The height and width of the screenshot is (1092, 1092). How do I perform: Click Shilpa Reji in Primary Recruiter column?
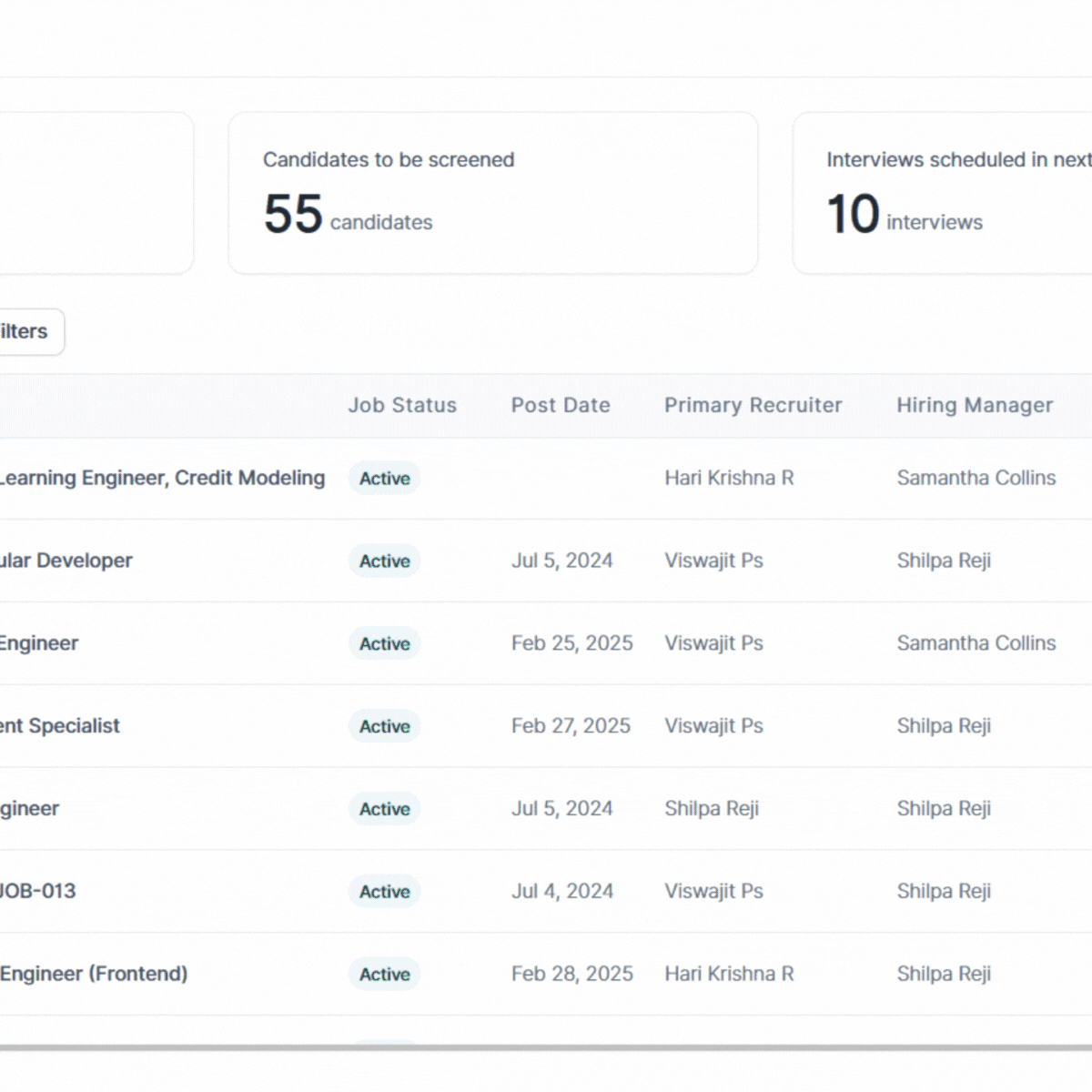pyautogui.click(x=711, y=809)
